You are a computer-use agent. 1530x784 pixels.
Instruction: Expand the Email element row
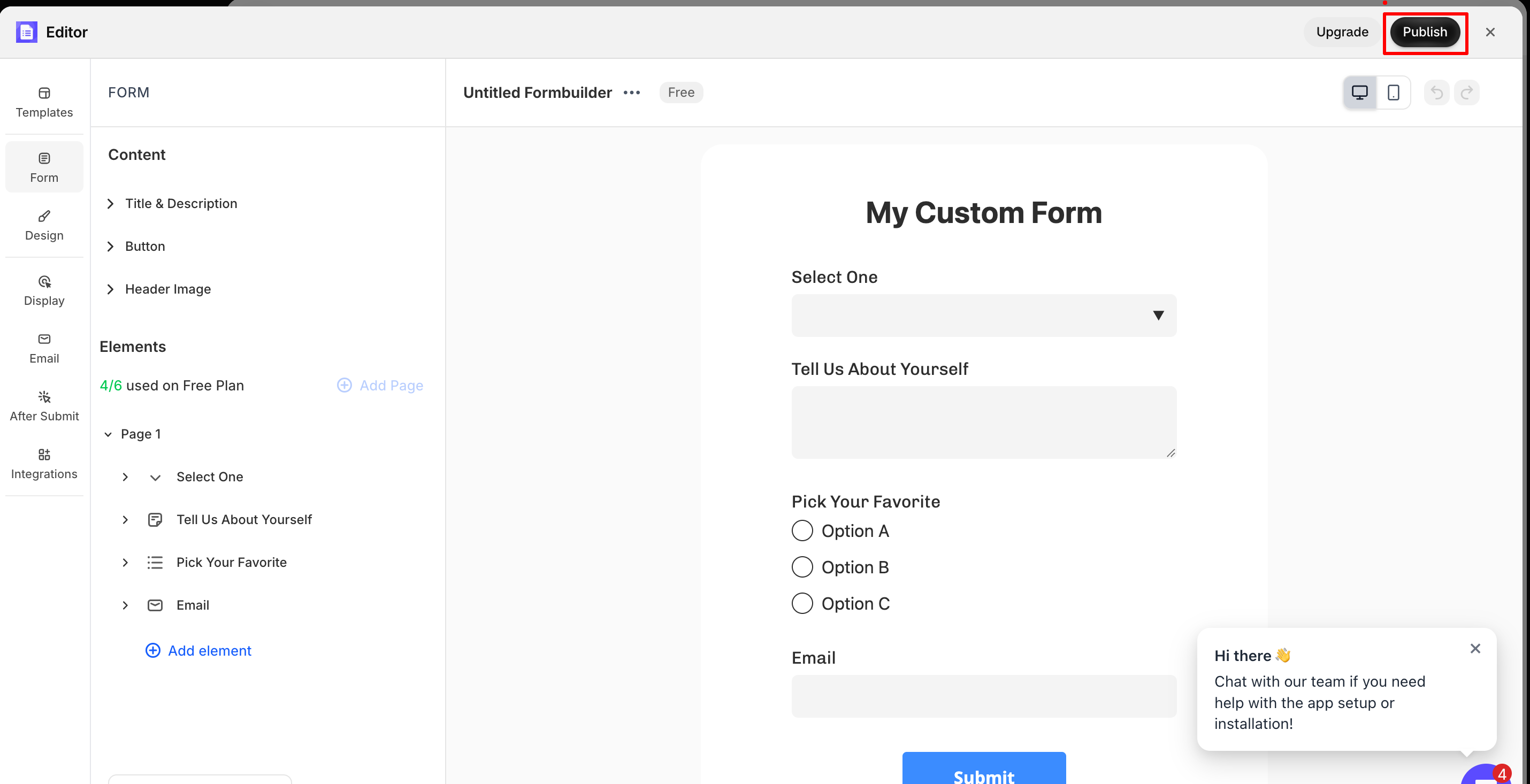point(125,605)
